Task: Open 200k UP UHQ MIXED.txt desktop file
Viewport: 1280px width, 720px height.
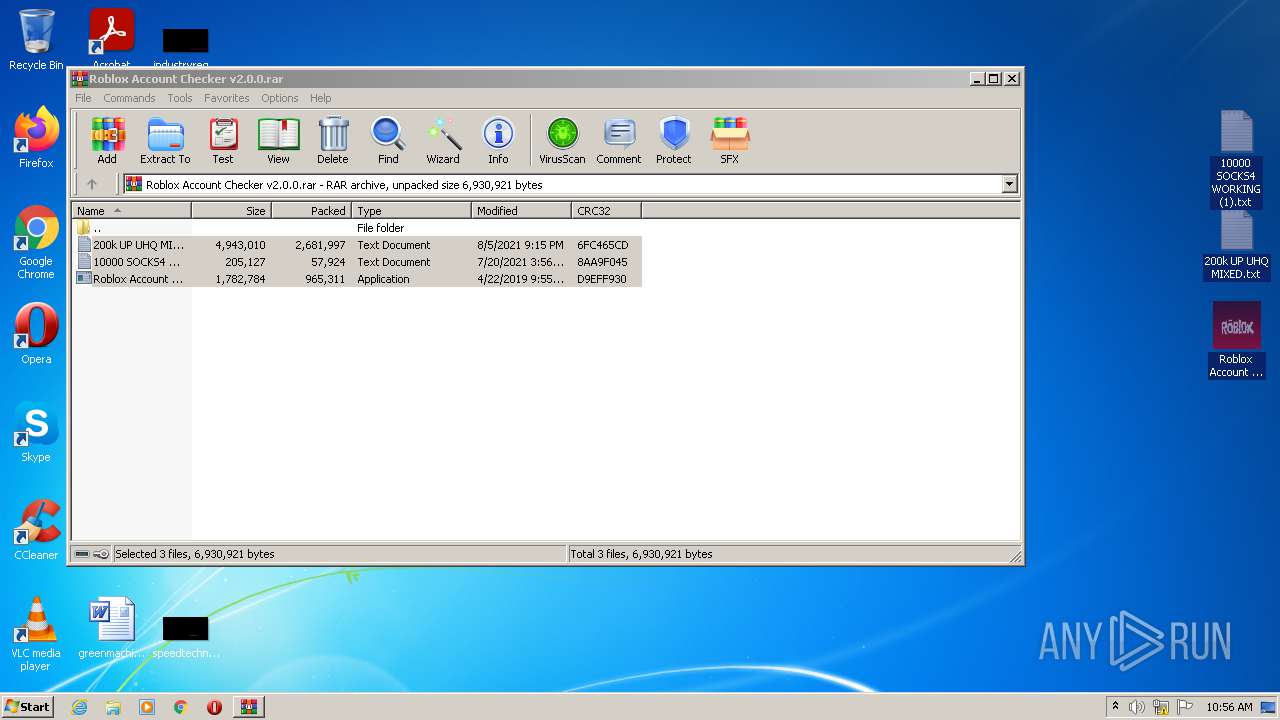Action: (x=1236, y=246)
